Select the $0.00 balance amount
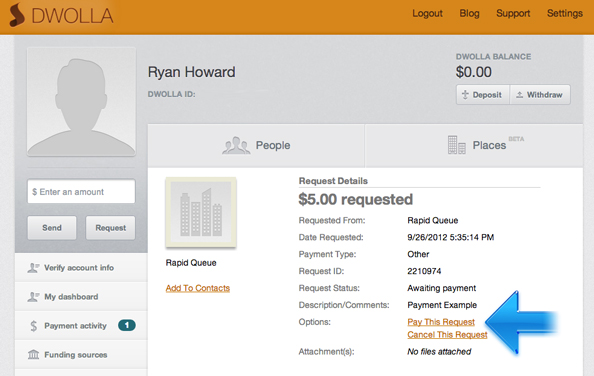 (474, 72)
